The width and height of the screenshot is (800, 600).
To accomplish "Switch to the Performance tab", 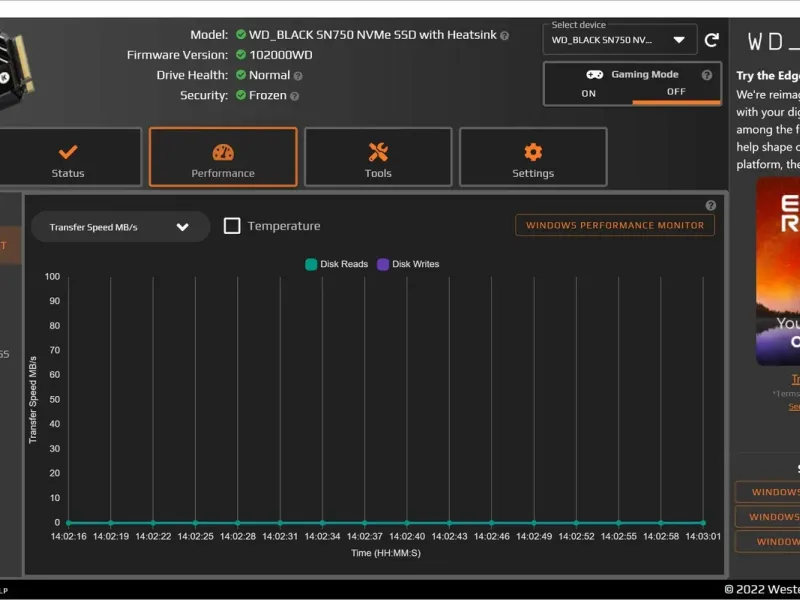I will (x=223, y=157).
